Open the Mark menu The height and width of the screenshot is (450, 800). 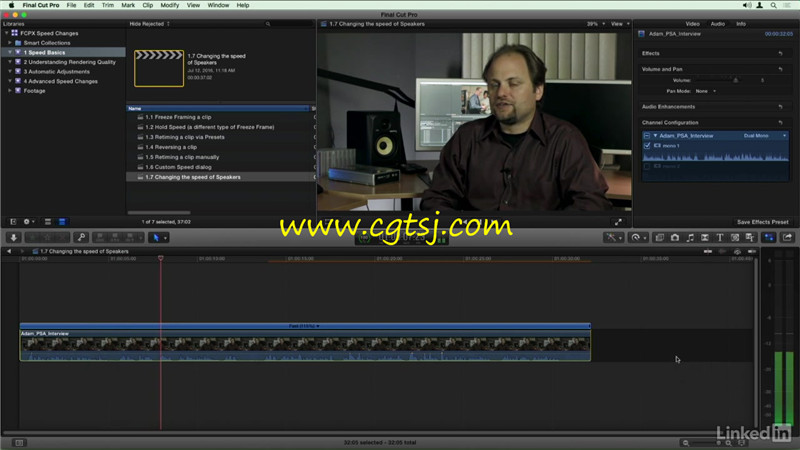coord(128,5)
